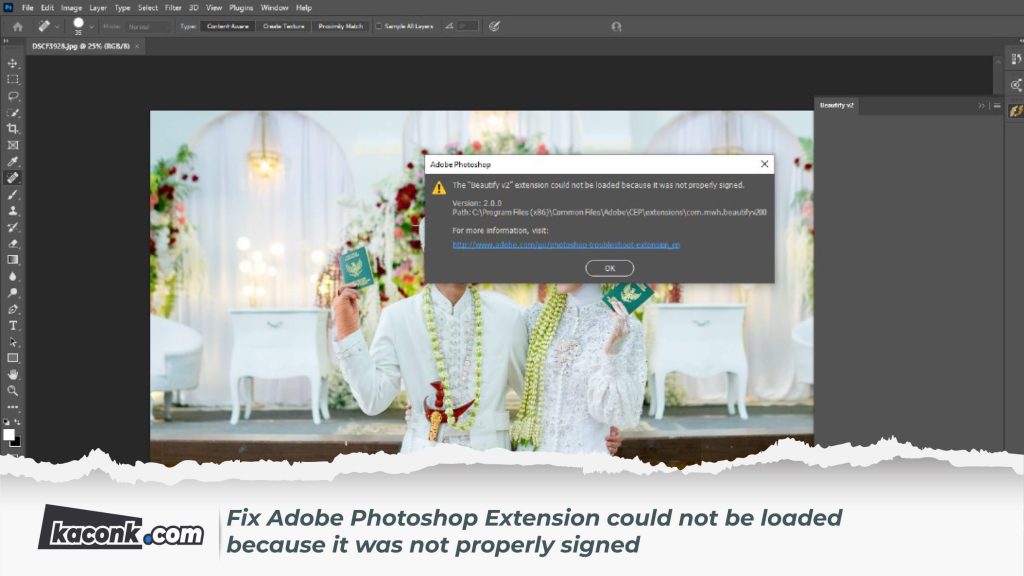This screenshot has height=576, width=1024.
Task: Close the DSCF3928.jpg document tab
Action: tap(136, 46)
